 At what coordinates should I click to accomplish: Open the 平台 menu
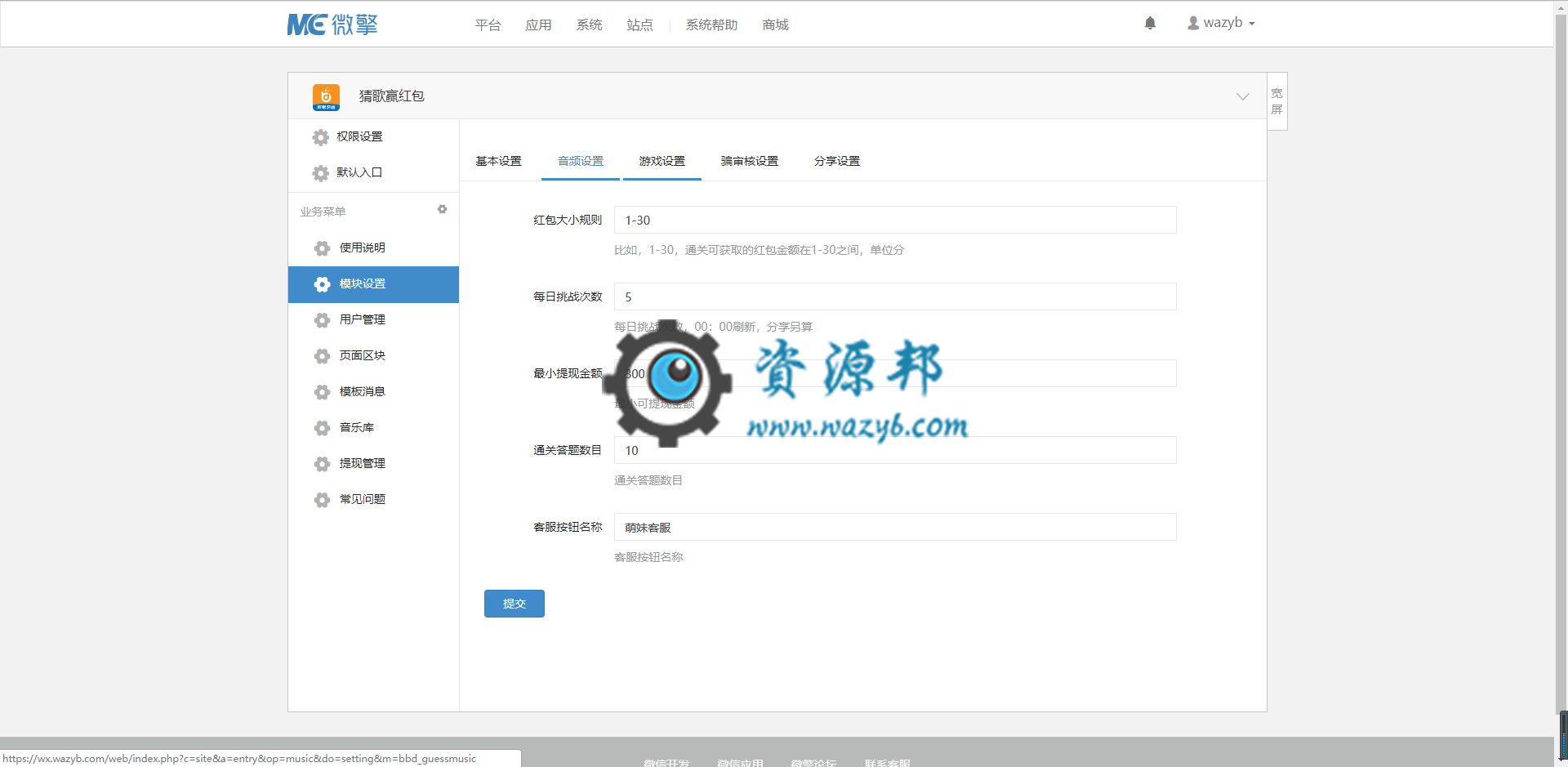[x=488, y=25]
